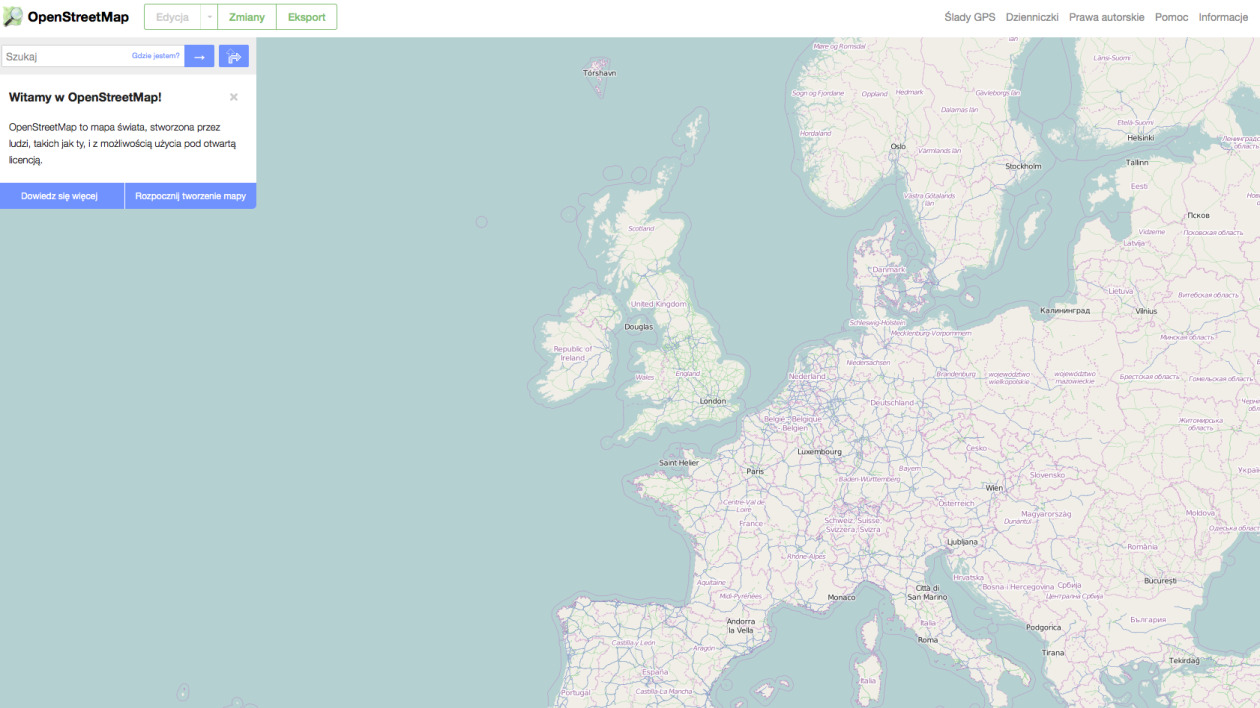Viewport: 1260px width, 708px height.
Task: Open the Eksport tab
Action: pyautogui.click(x=307, y=17)
